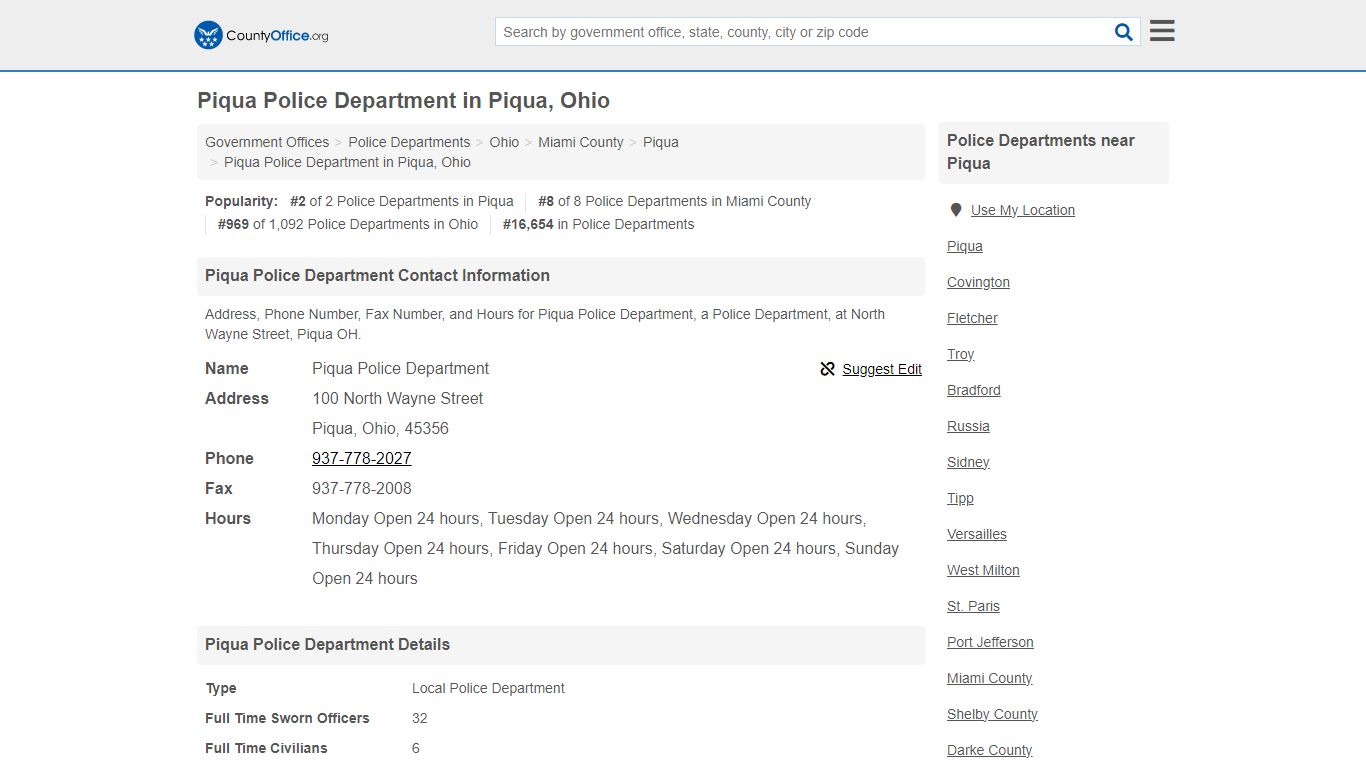1366x768 pixels.
Task: Select Piqua, Ohio, 45356 text
Action: (x=380, y=428)
